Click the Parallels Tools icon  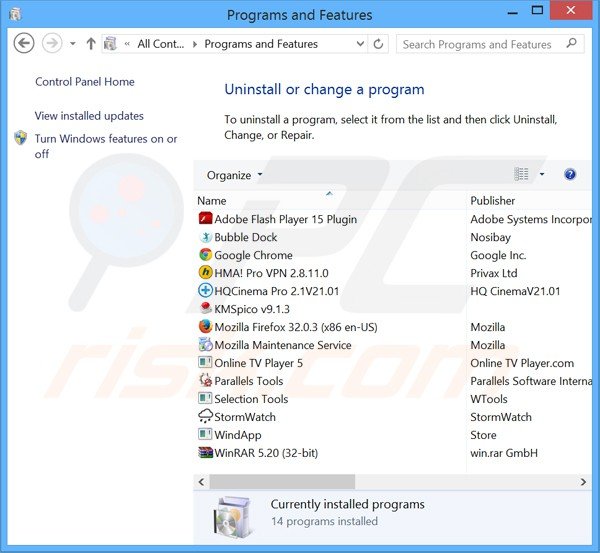205,380
